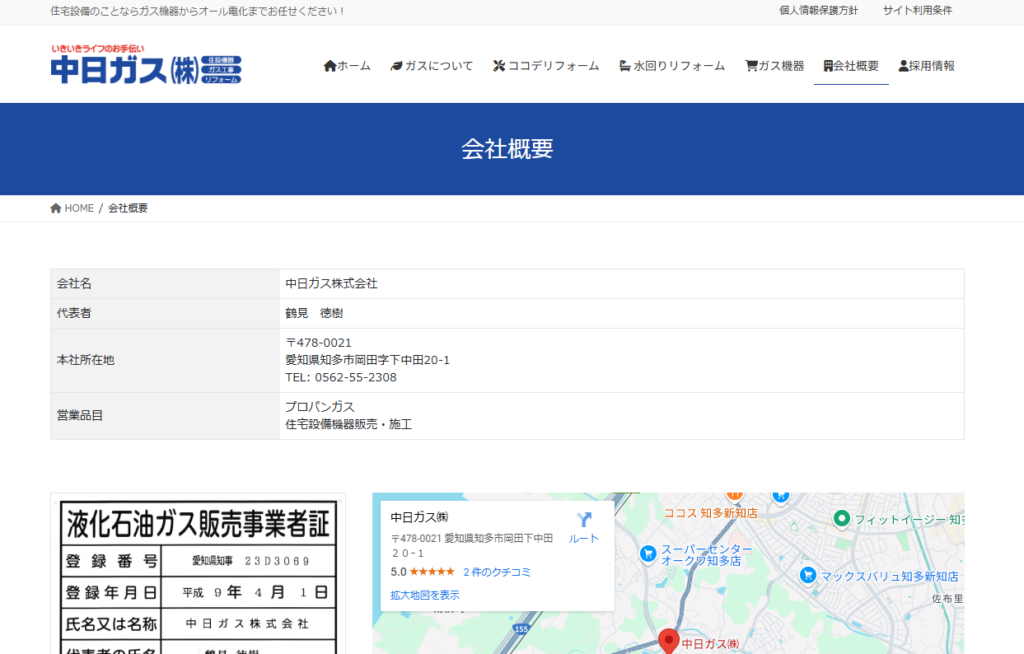Click the person icon beside 採用情報

903,66
